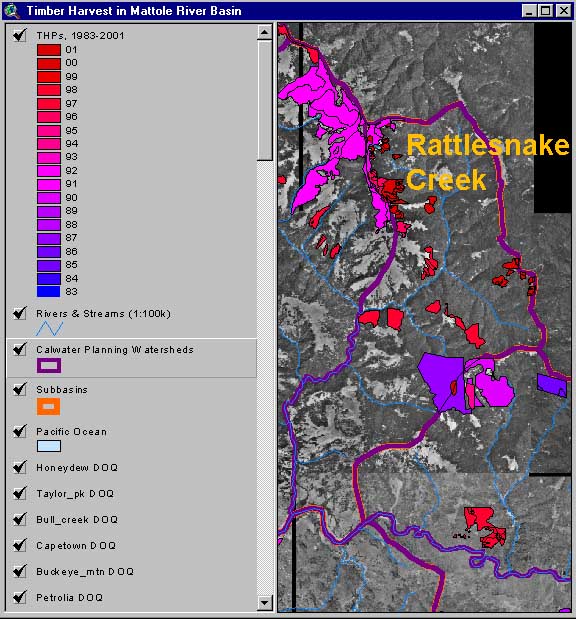Select the Rivers & Streams line symbol

click(50, 328)
